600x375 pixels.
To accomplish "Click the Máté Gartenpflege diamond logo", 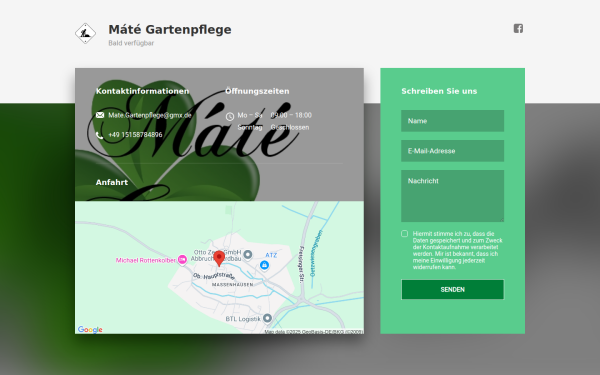I will point(85,33).
